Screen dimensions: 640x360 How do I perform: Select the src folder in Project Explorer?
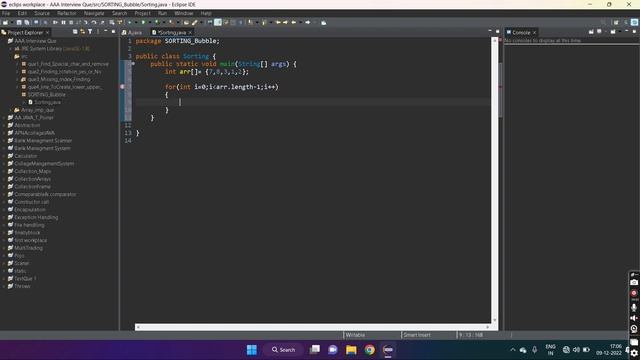point(24,56)
